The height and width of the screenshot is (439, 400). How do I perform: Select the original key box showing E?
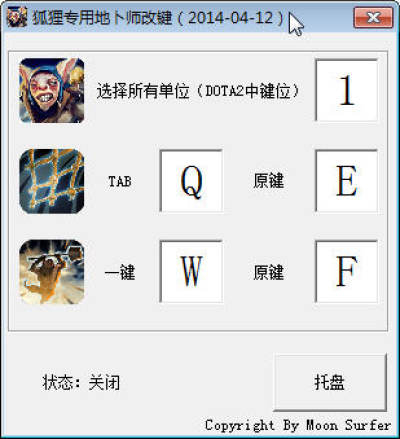pos(346,181)
